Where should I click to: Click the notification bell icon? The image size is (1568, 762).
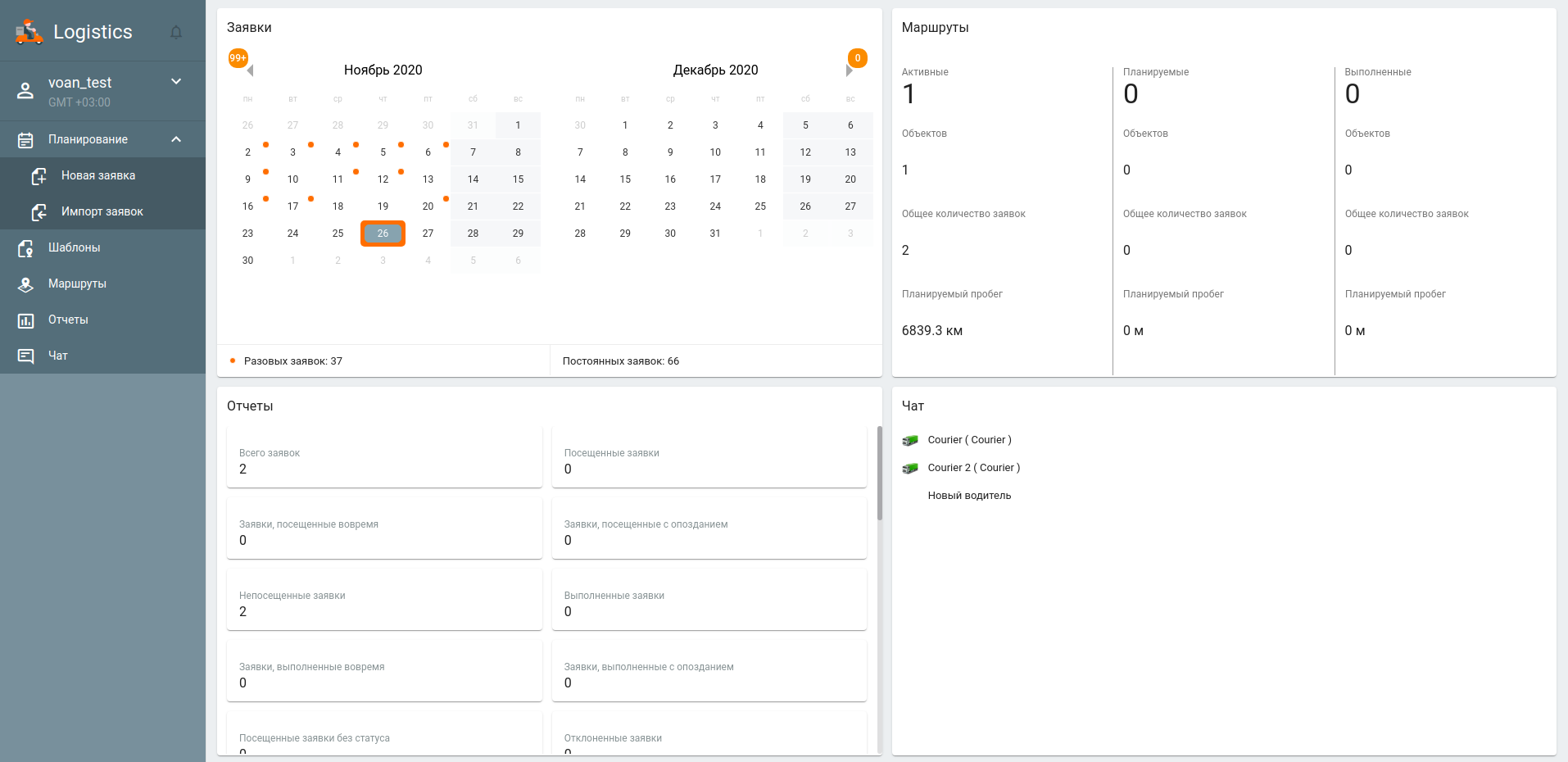click(176, 32)
